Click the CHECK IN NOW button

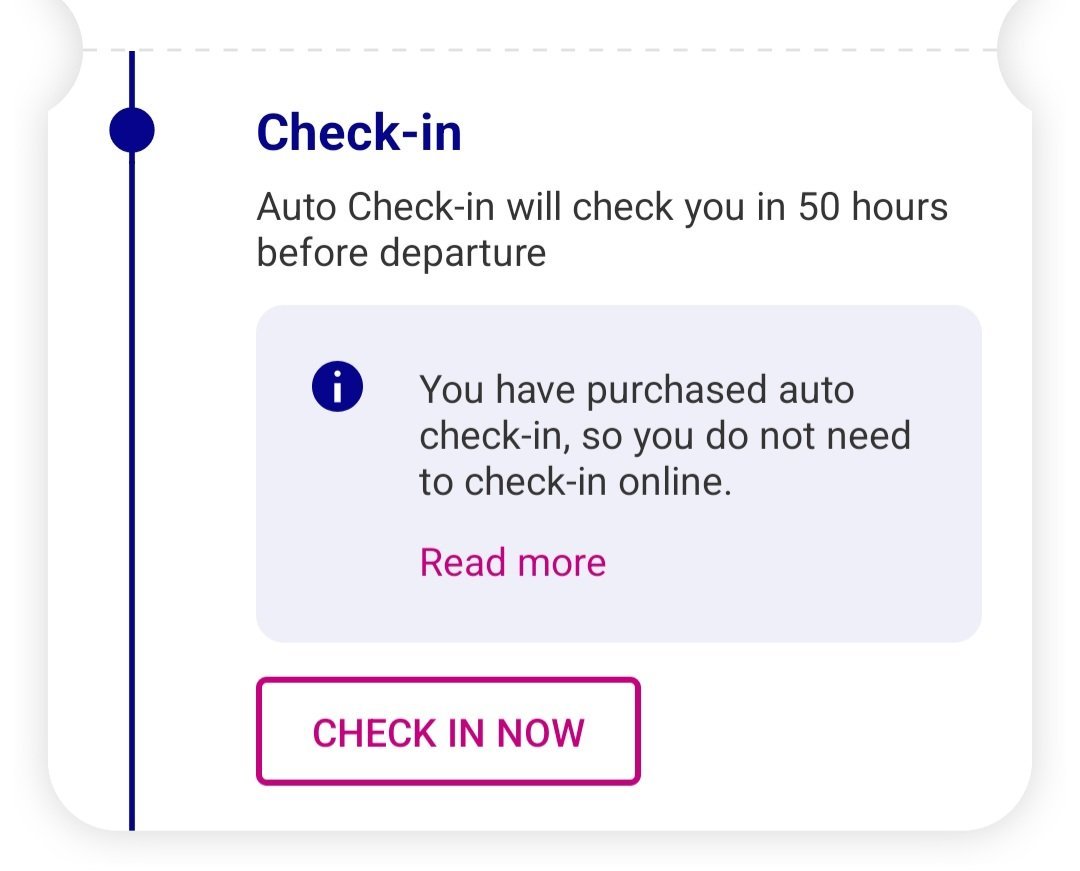448,731
